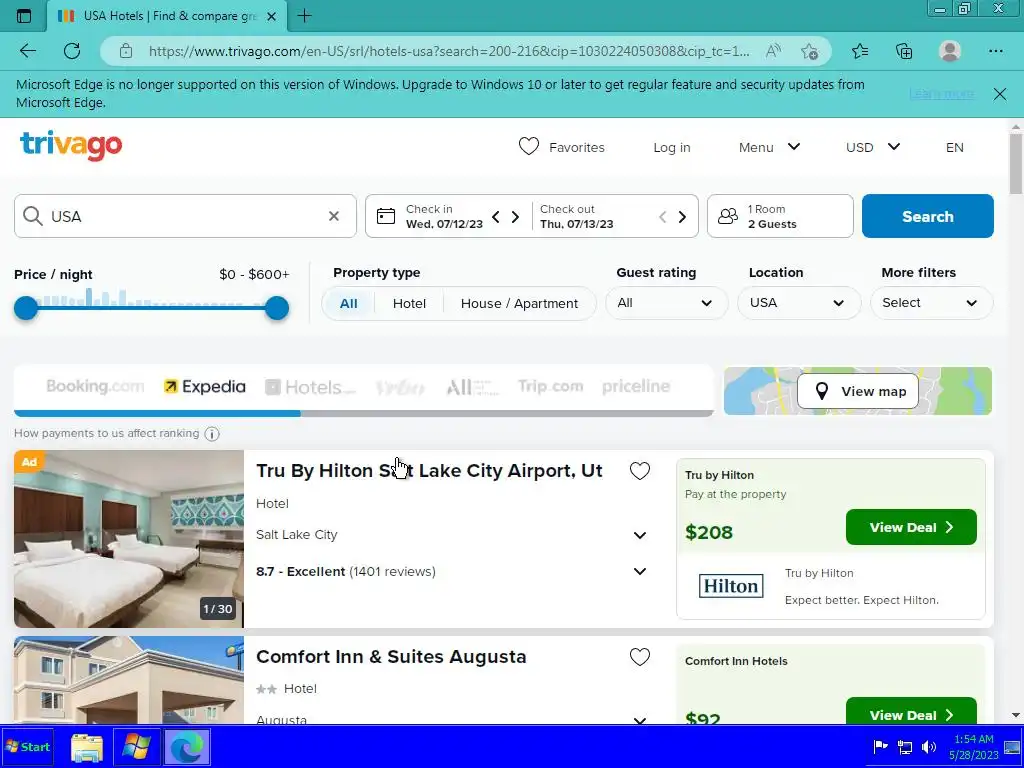Click the ranking info icon
The height and width of the screenshot is (768, 1024).
coord(212,434)
